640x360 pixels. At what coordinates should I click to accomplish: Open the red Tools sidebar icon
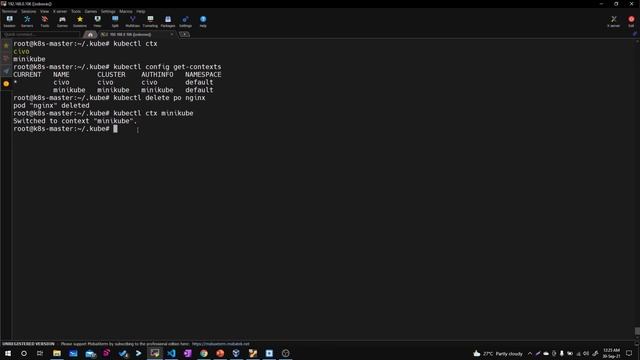pyautogui.click(x=6, y=58)
